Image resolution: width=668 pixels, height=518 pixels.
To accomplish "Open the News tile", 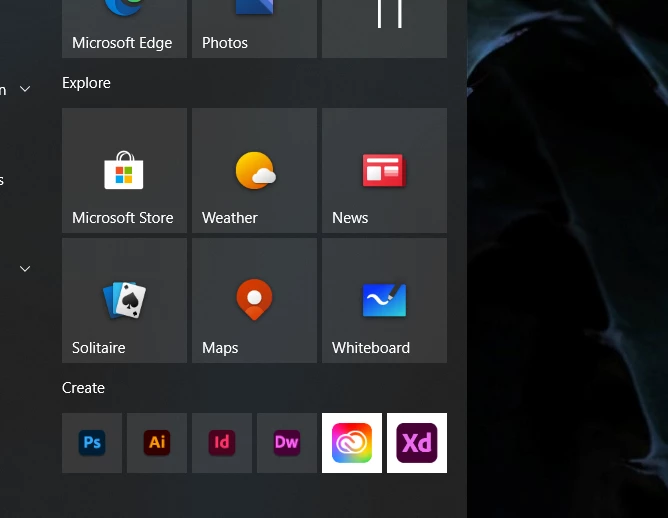I will pyautogui.click(x=384, y=170).
